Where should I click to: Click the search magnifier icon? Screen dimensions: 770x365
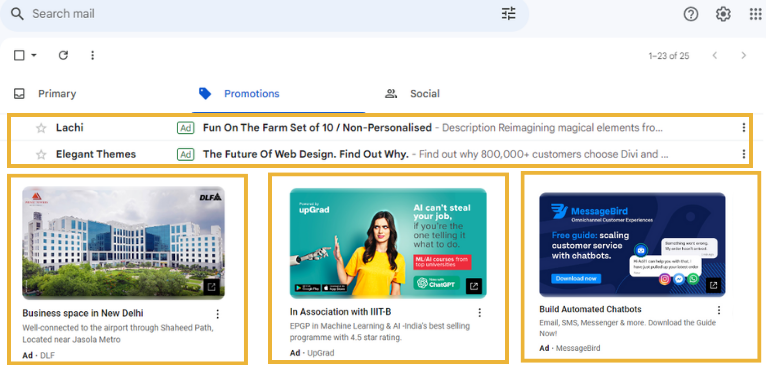pos(17,14)
